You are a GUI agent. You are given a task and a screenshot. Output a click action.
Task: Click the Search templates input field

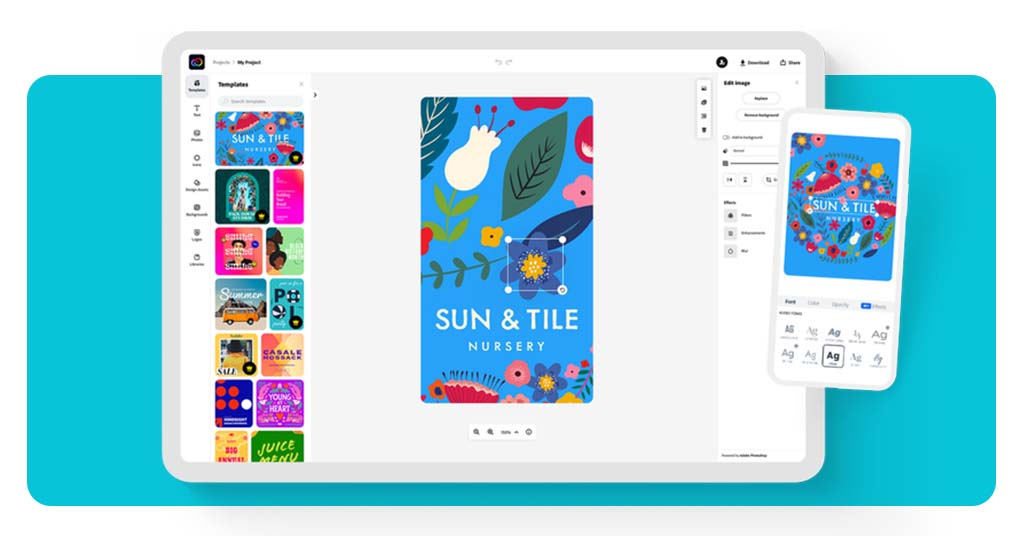262,102
